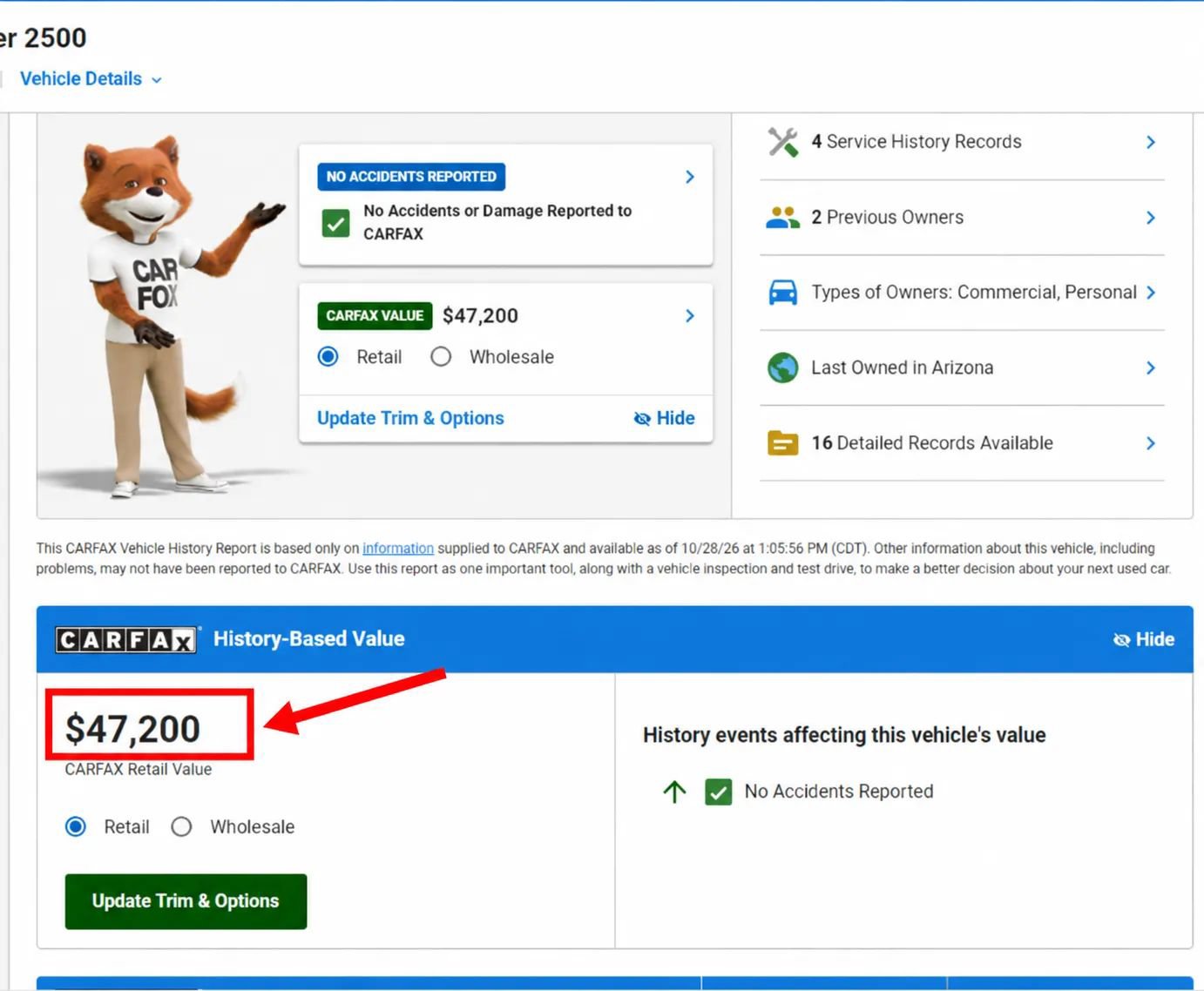
Task: Select Retail radio in CARFAX Value card
Action: (x=328, y=357)
